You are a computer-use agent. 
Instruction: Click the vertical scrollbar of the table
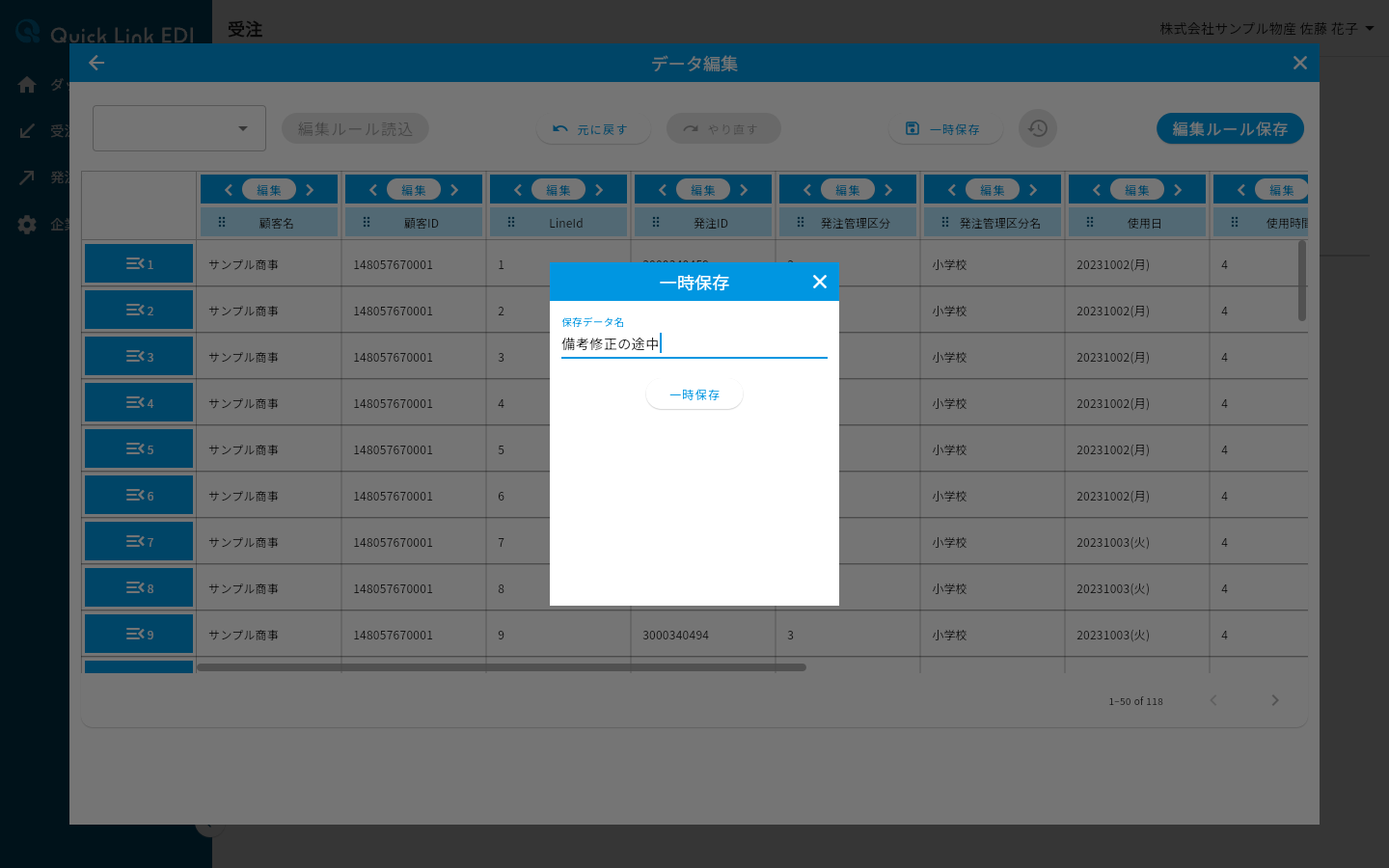(1302, 281)
